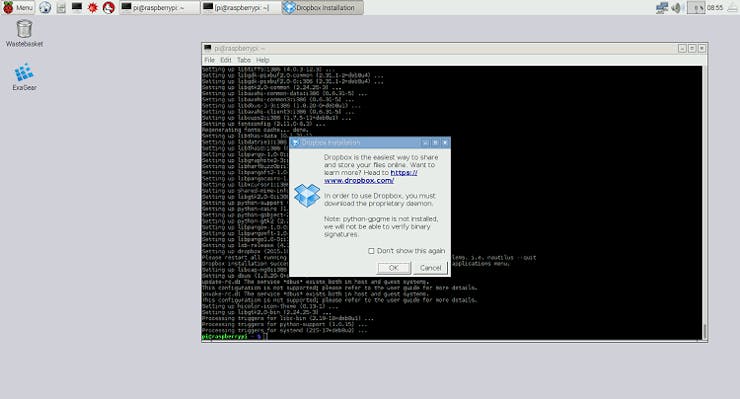Open the File menu in terminal
Image resolution: width=740 pixels, height=399 pixels.
pyautogui.click(x=209, y=60)
